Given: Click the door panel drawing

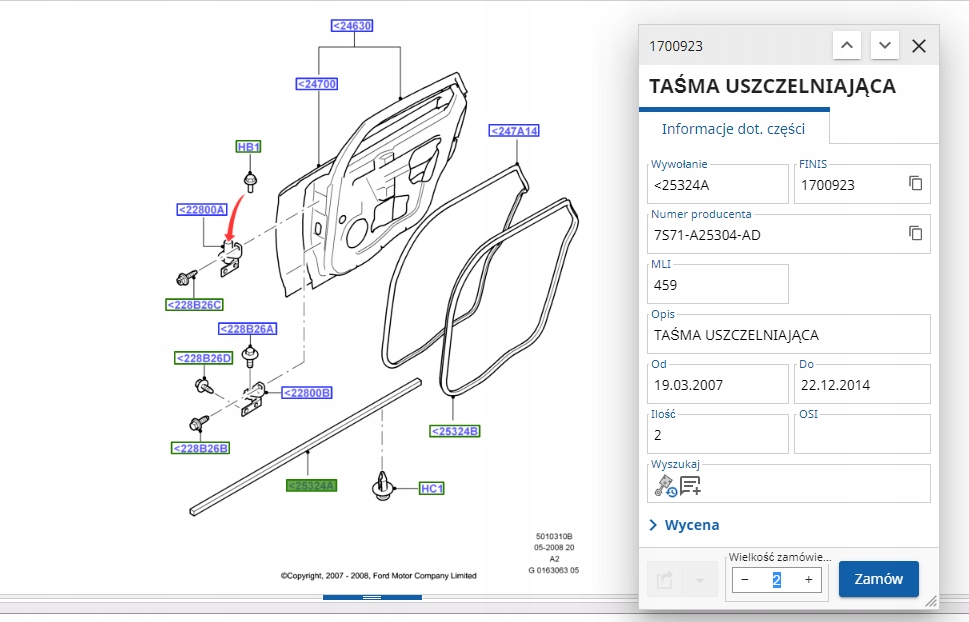Looking at the screenshot, I should (371, 185).
